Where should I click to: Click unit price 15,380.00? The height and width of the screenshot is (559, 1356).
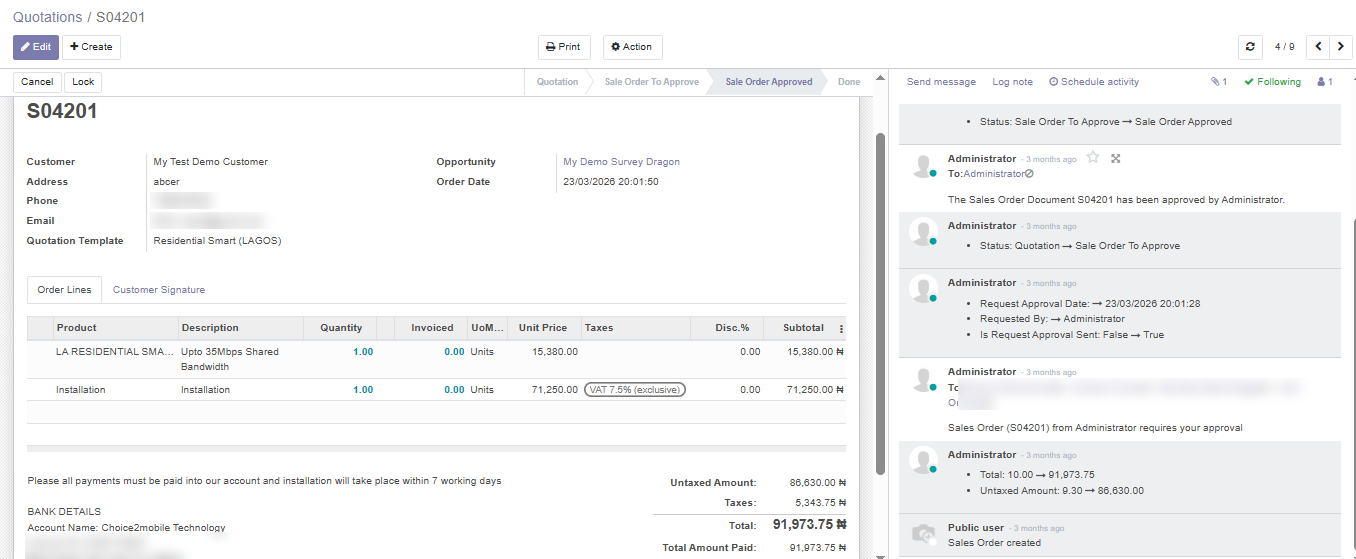tap(555, 352)
